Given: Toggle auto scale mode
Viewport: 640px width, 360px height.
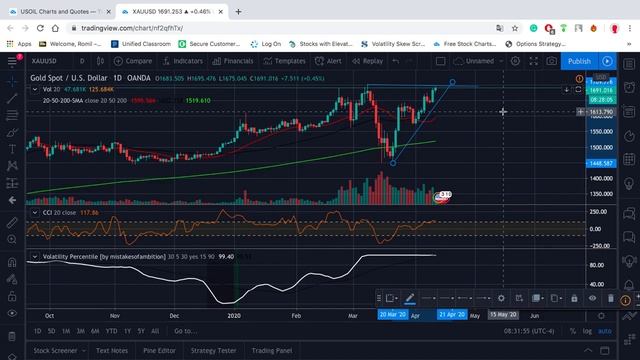Looking at the screenshot, I should [604, 331].
